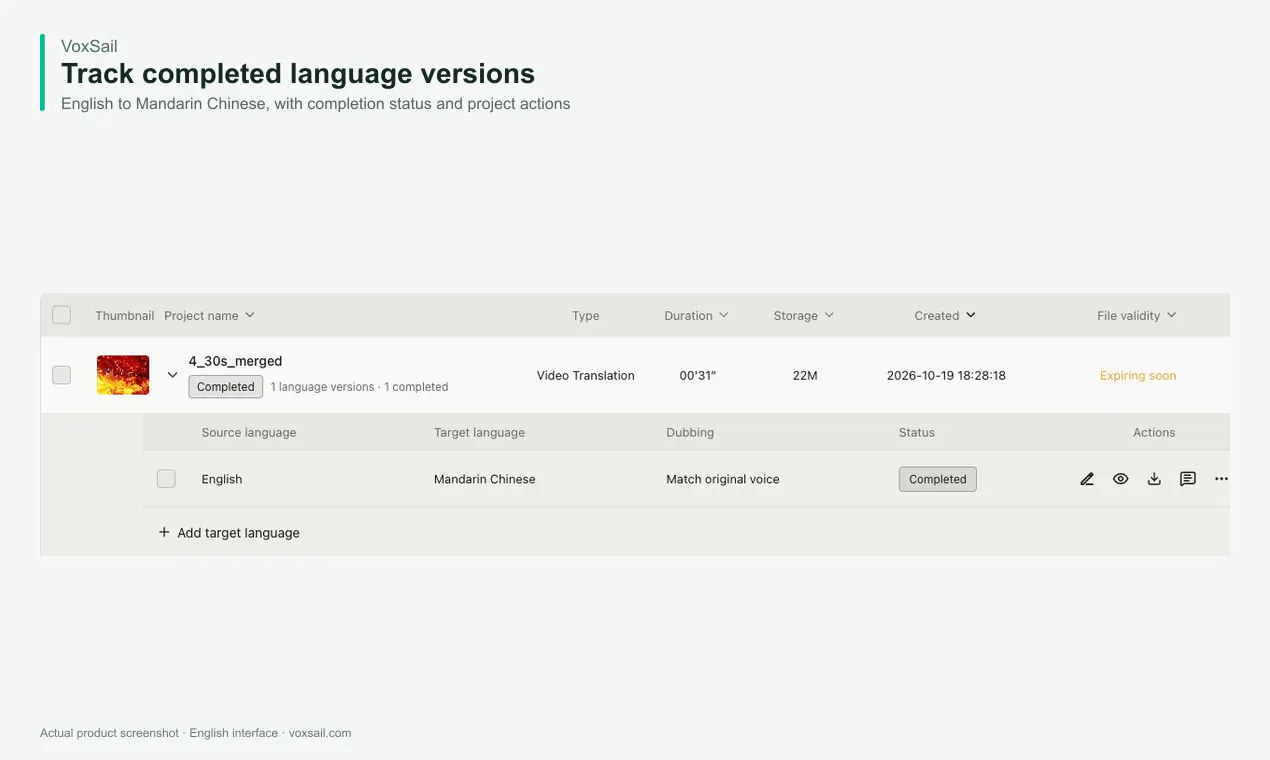Preview the Mandarin Chinese version via the eye icon

1121,479
